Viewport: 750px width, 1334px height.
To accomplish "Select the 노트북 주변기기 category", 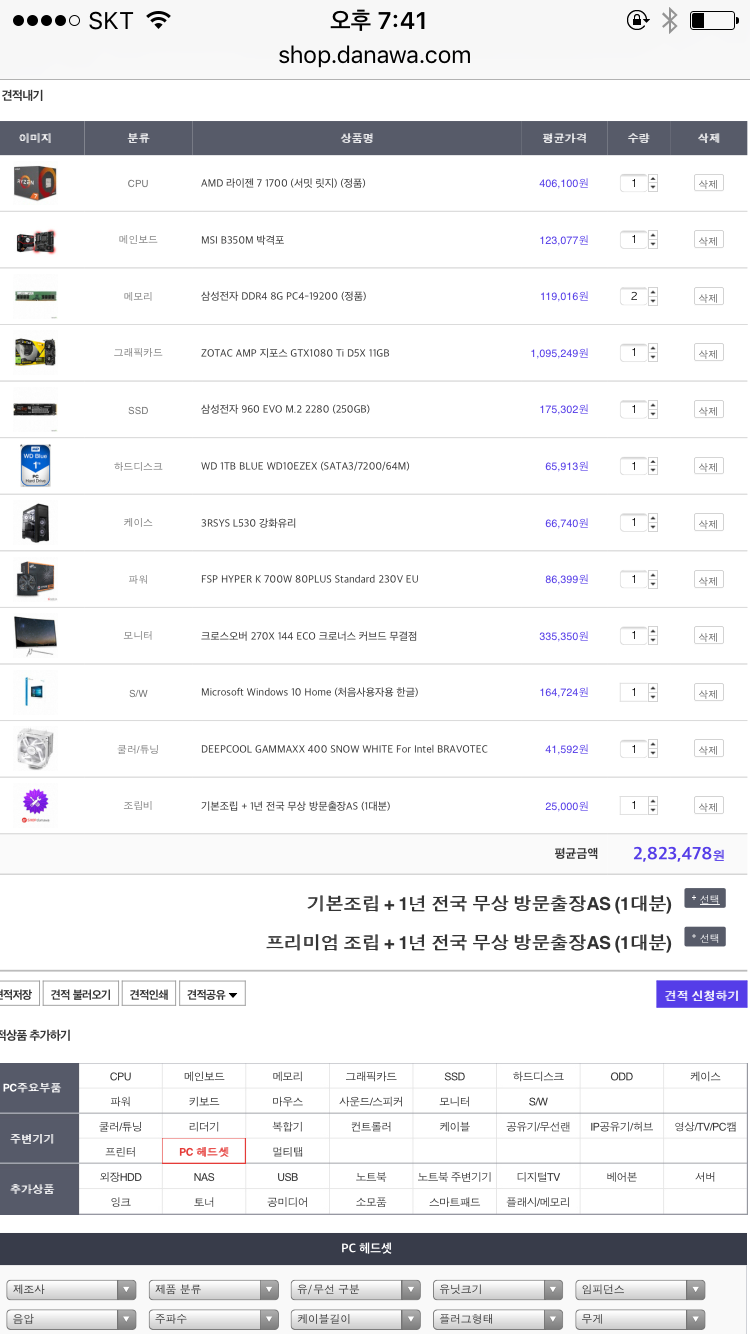I will pos(454,1177).
